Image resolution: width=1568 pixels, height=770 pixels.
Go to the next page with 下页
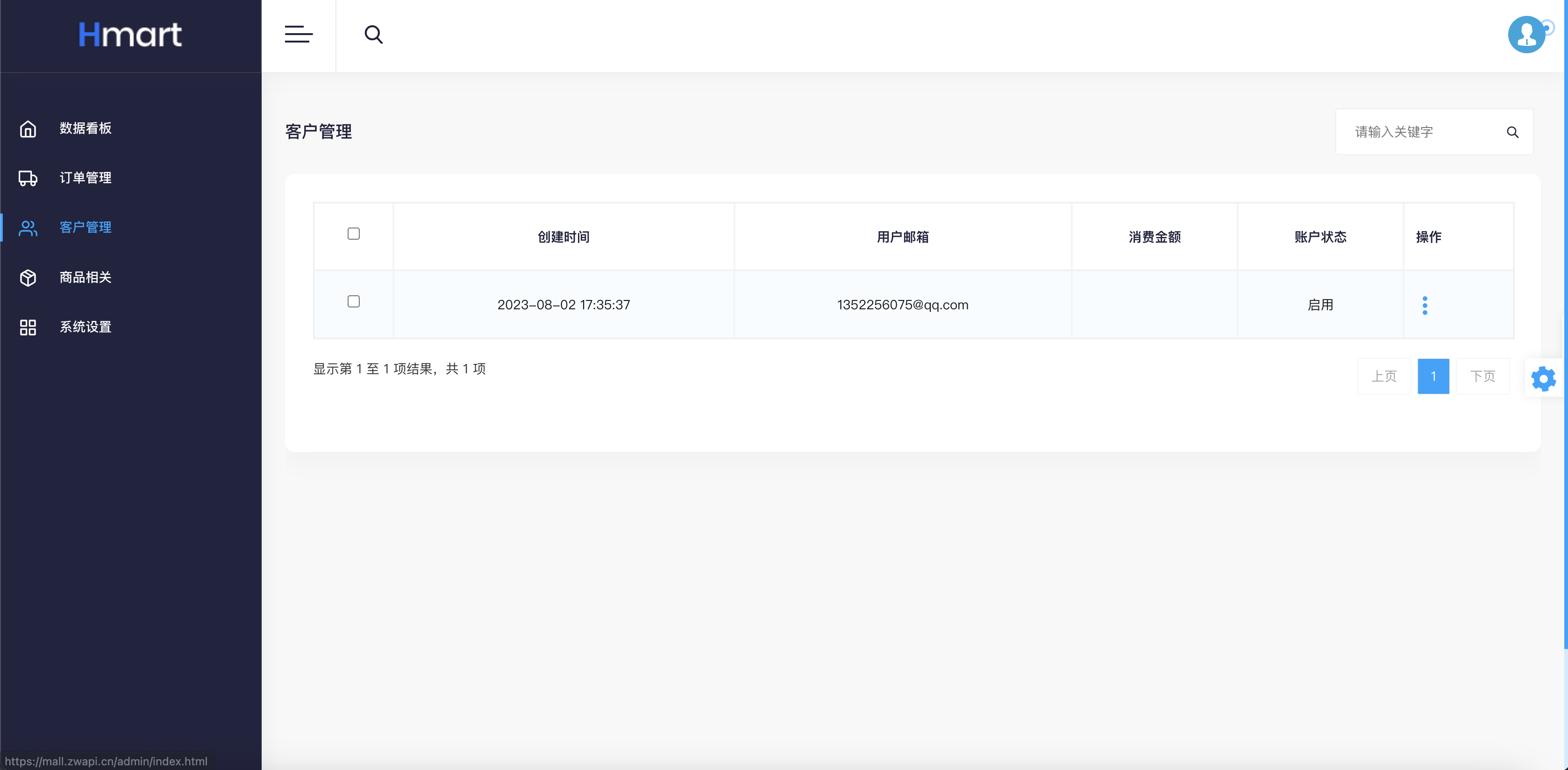coord(1483,376)
